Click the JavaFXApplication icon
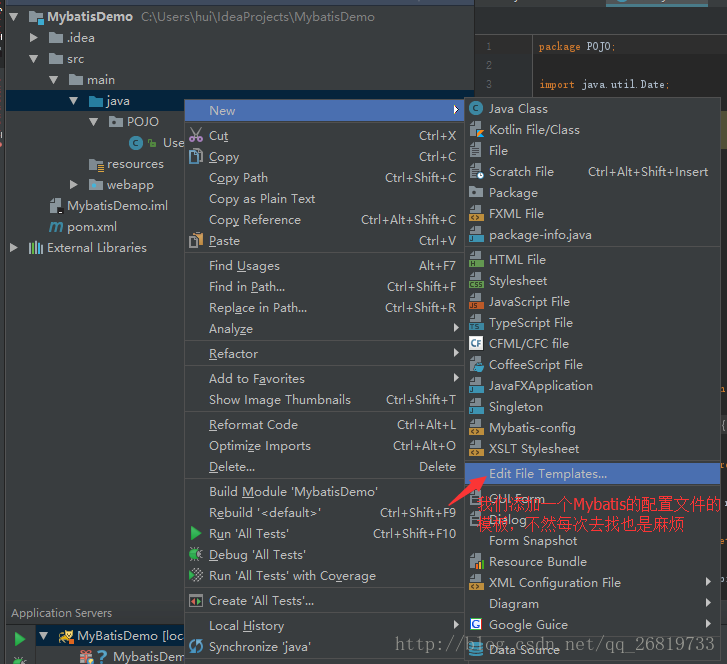Viewport: 727px width, 664px height. click(x=476, y=385)
